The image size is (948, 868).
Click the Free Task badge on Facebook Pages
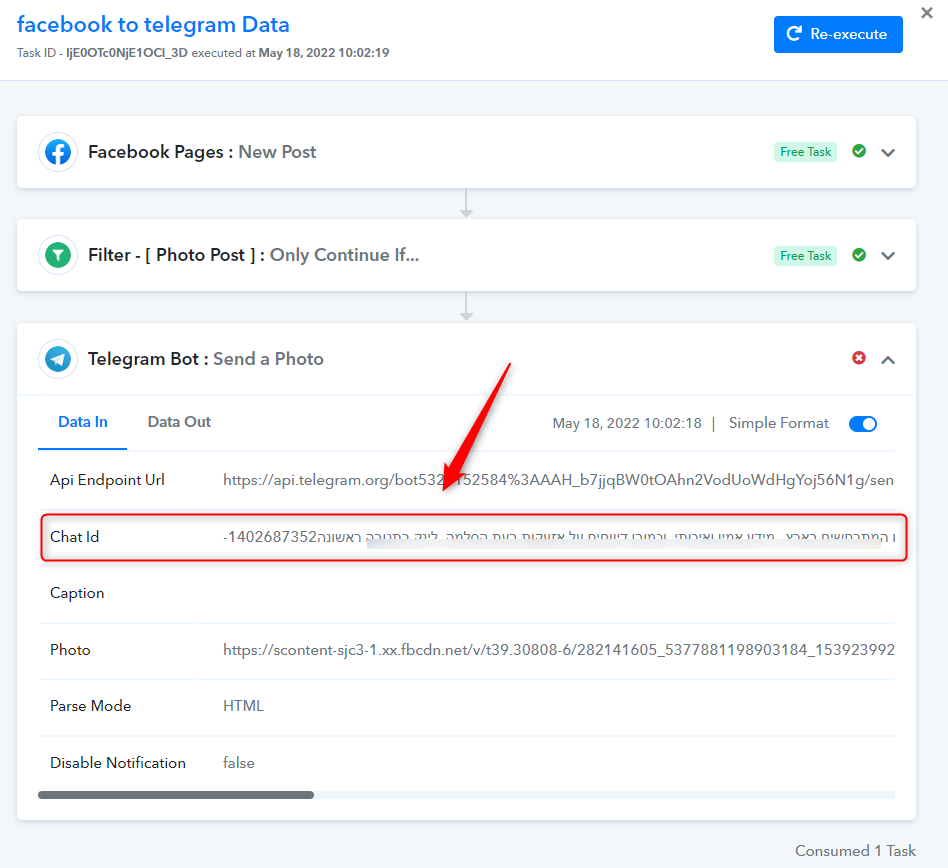coord(805,152)
